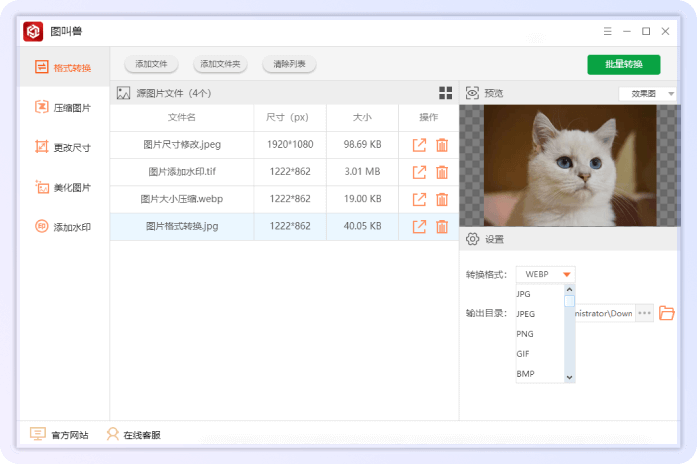
Task: Select file 图片大小压缩.webp in list
Action: pos(182,199)
